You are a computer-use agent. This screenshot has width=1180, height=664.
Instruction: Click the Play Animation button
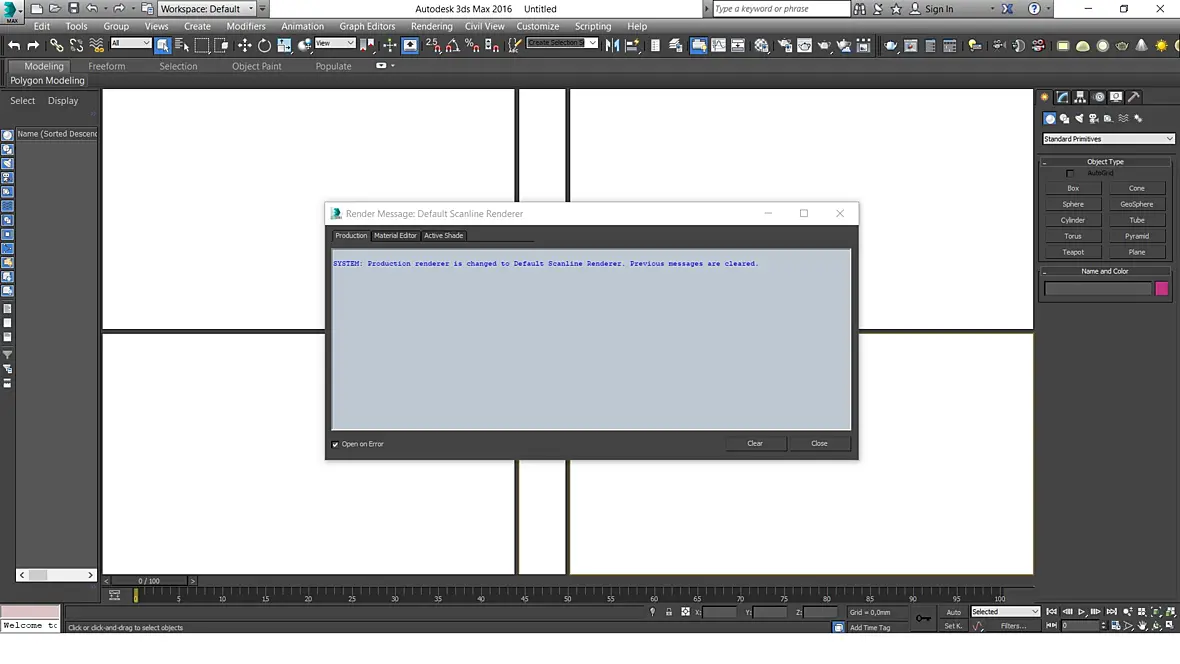click(x=1081, y=612)
